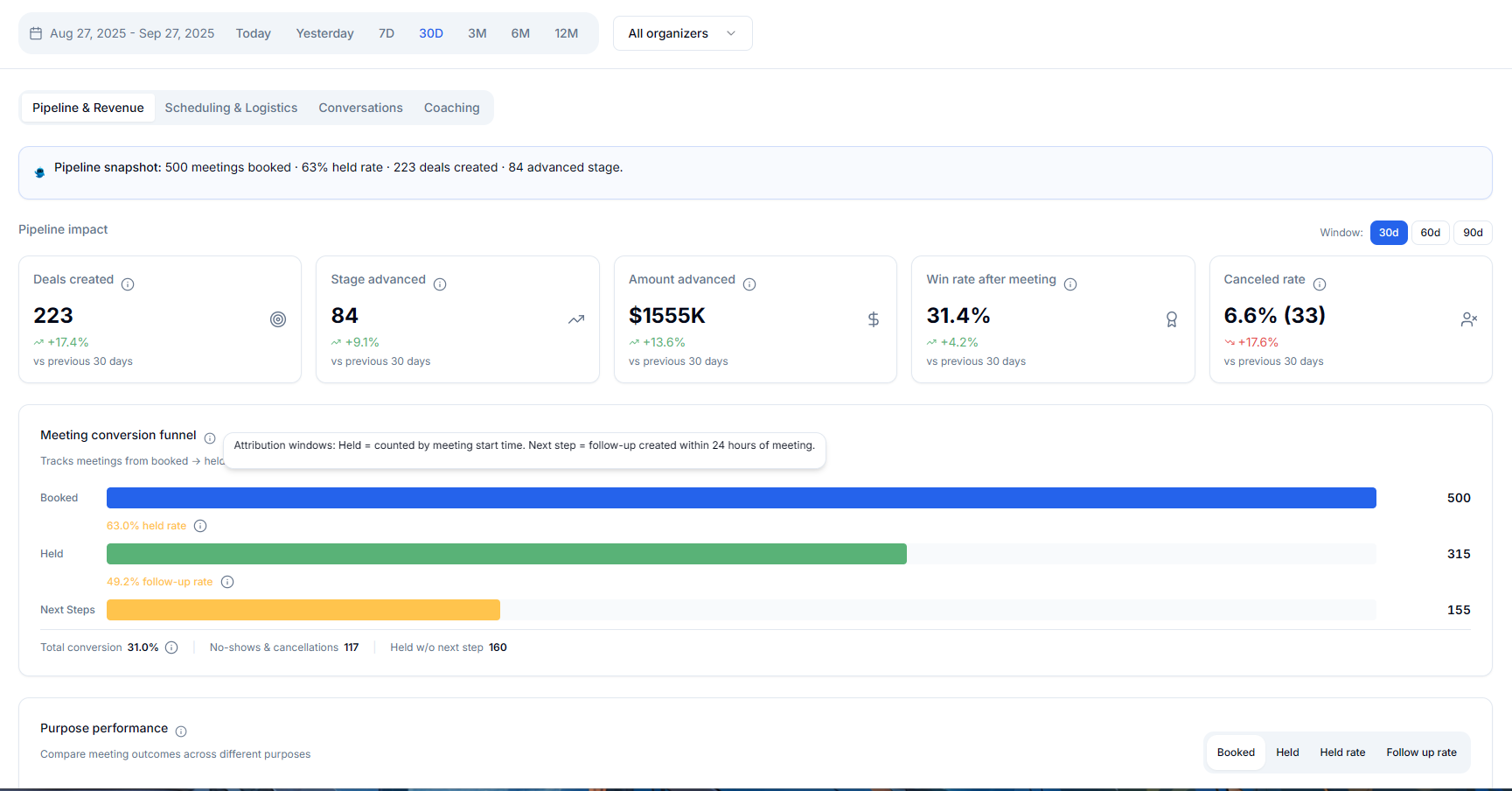The height and width of the screenshot is (791, 1512).
Task: Click the info icon next to Purpose performance
Action: point(181,731)
